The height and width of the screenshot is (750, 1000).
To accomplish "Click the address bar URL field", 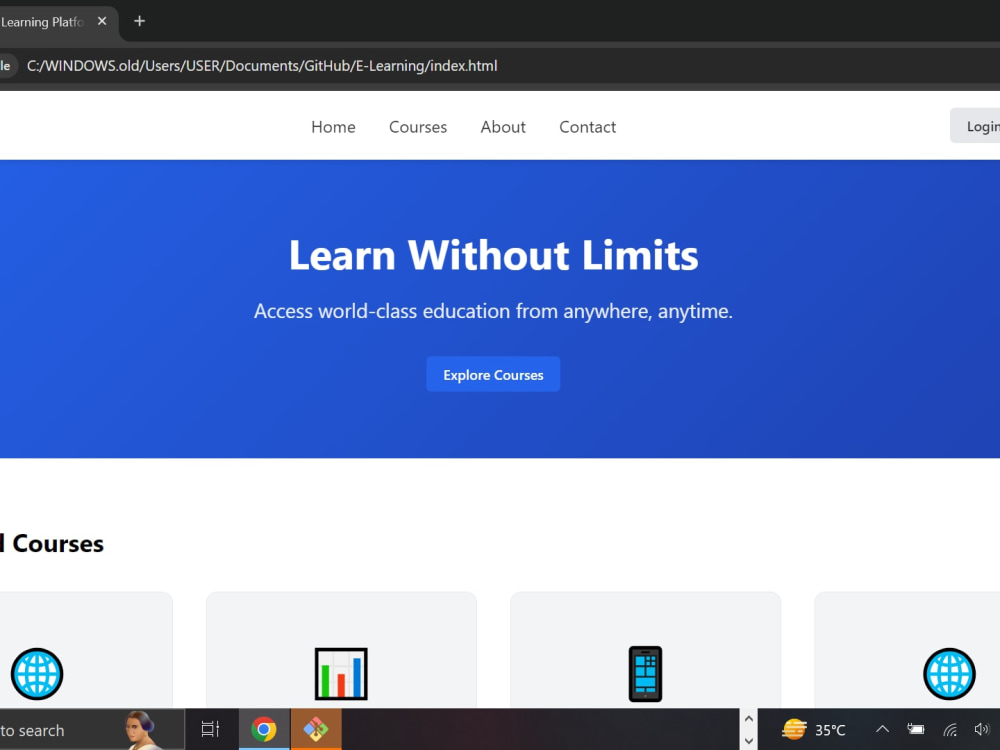I will (x=261, y=66).
